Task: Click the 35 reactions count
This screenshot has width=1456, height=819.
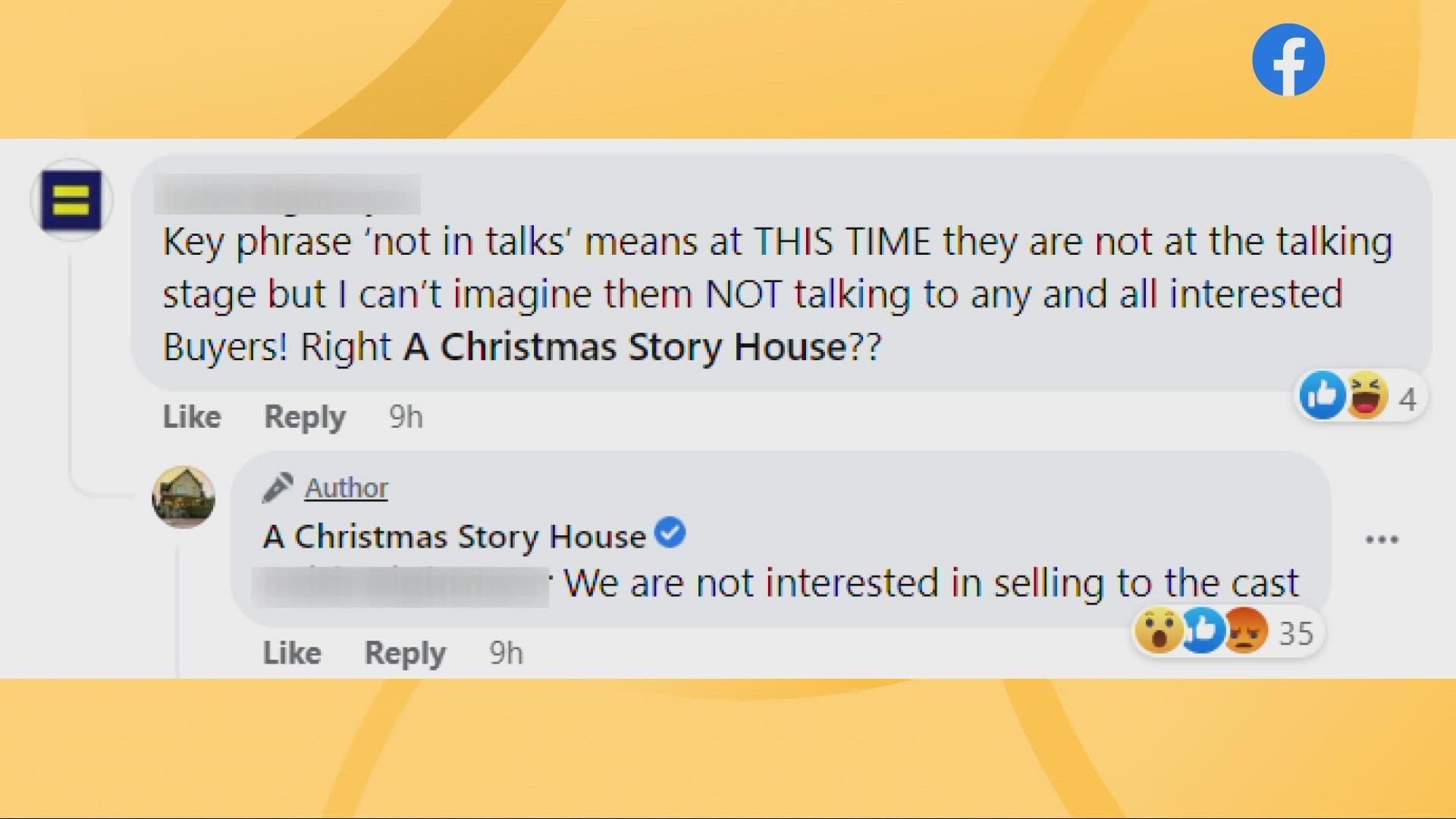Action: 1296,633
